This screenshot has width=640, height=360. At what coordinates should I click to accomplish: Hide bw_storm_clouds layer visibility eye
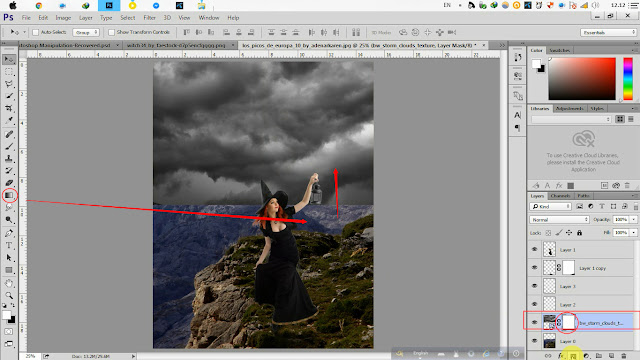[535, 322]
